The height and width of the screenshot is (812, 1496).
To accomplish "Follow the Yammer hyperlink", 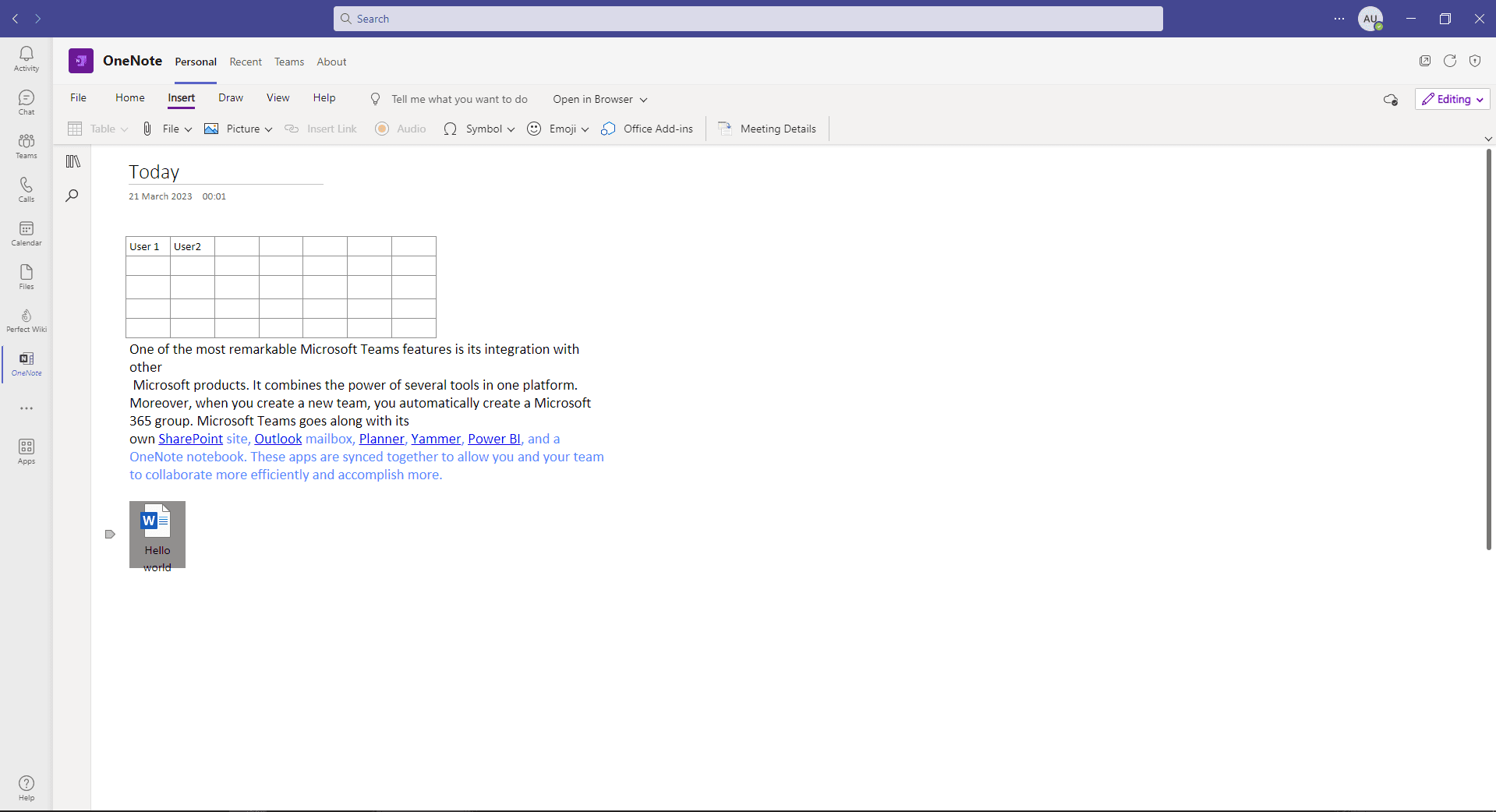I will point(436,439).
